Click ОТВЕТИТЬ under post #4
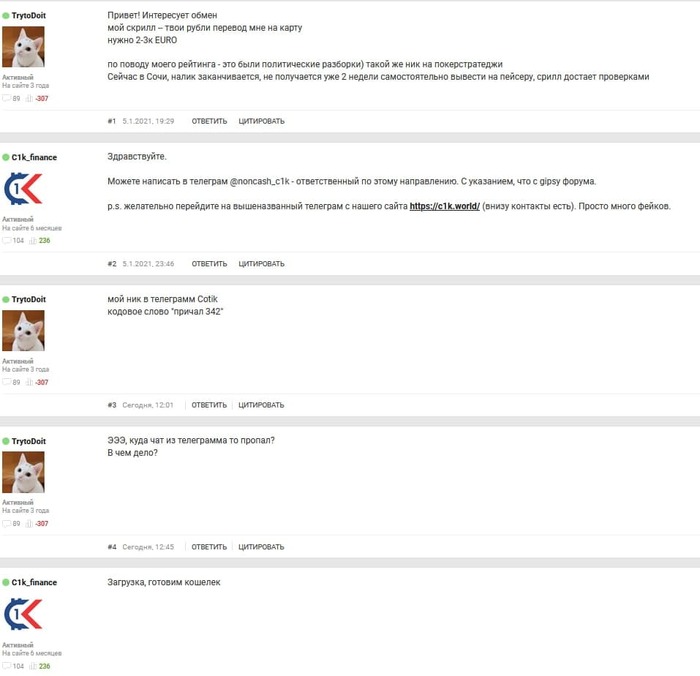This screenshot has width=700, height=676. [x=209, y=547]
